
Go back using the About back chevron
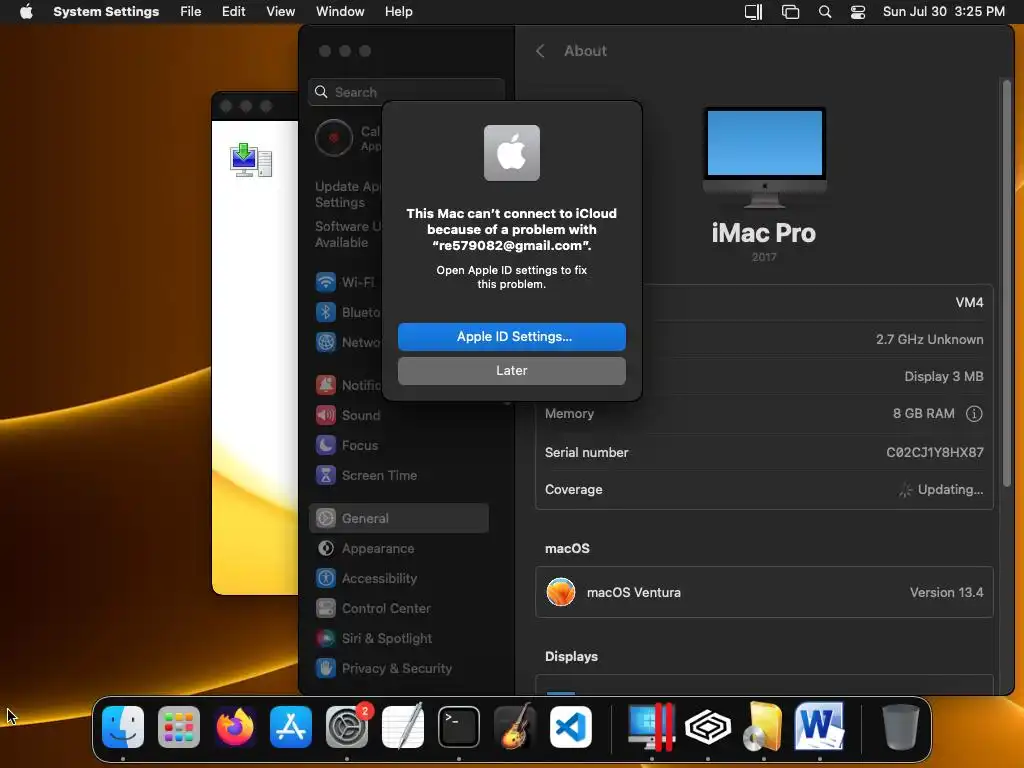(x=540, y=51)
